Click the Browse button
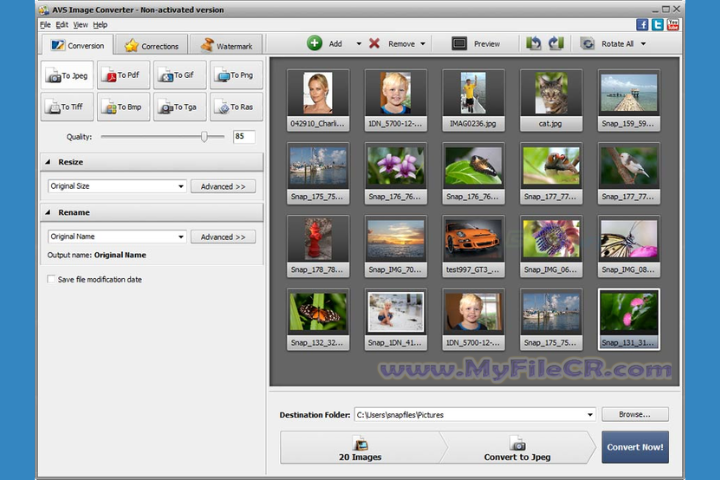Image resolution: width=720 pixels, height=480 pixels. pyautogui.click(x=635, y=414)
